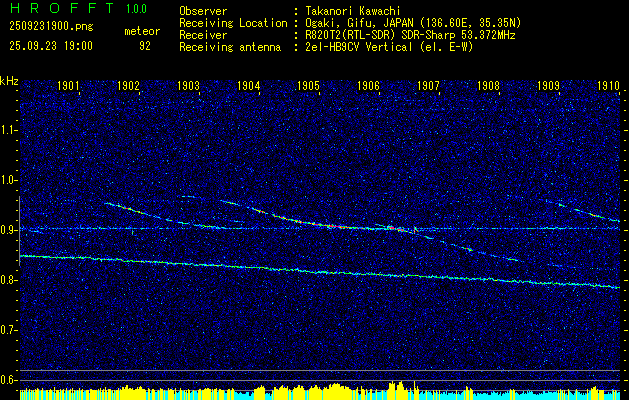Click the Receiving antenna label
Viewport: 629px width, 400px height.
tap(230, 47)
